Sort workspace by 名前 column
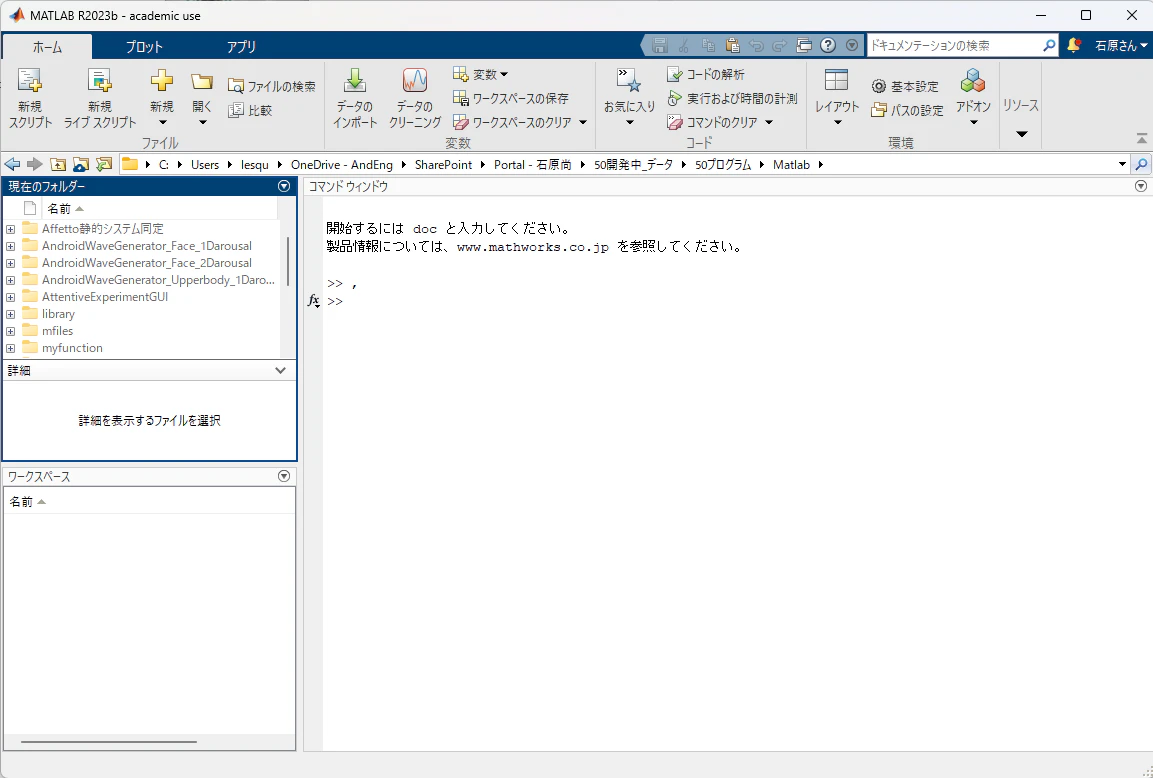Viewport: 1153px width, 778px height. 27,502
